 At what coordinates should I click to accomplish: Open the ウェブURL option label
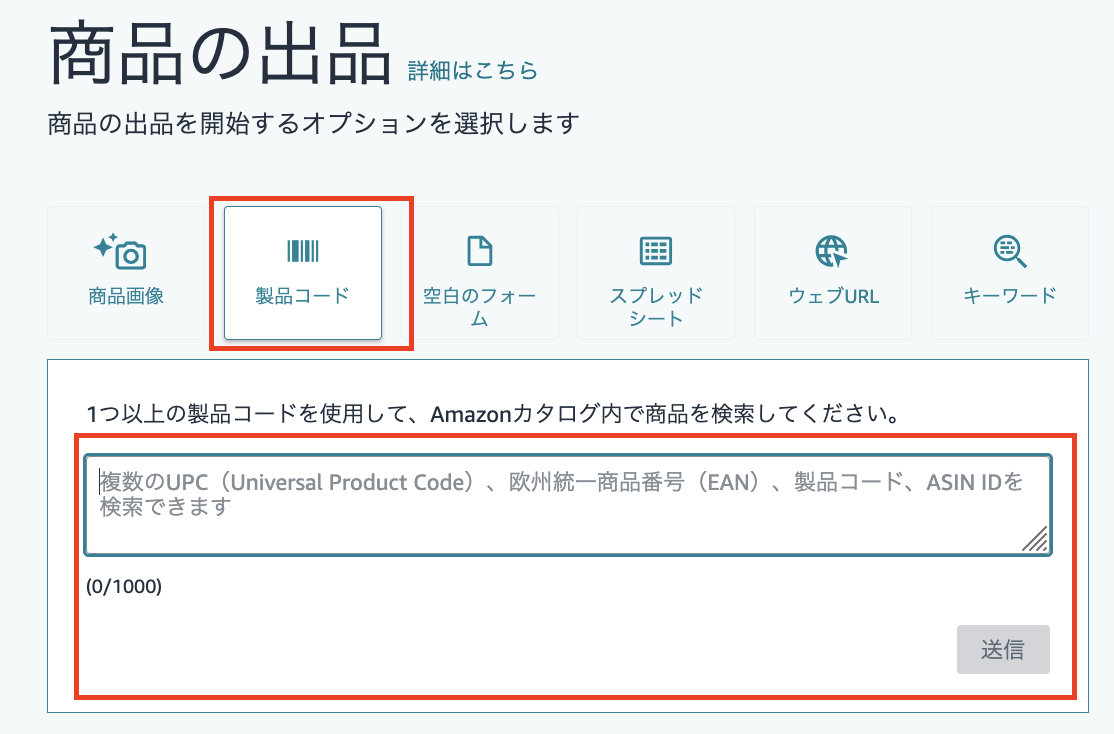click(833, 296)
